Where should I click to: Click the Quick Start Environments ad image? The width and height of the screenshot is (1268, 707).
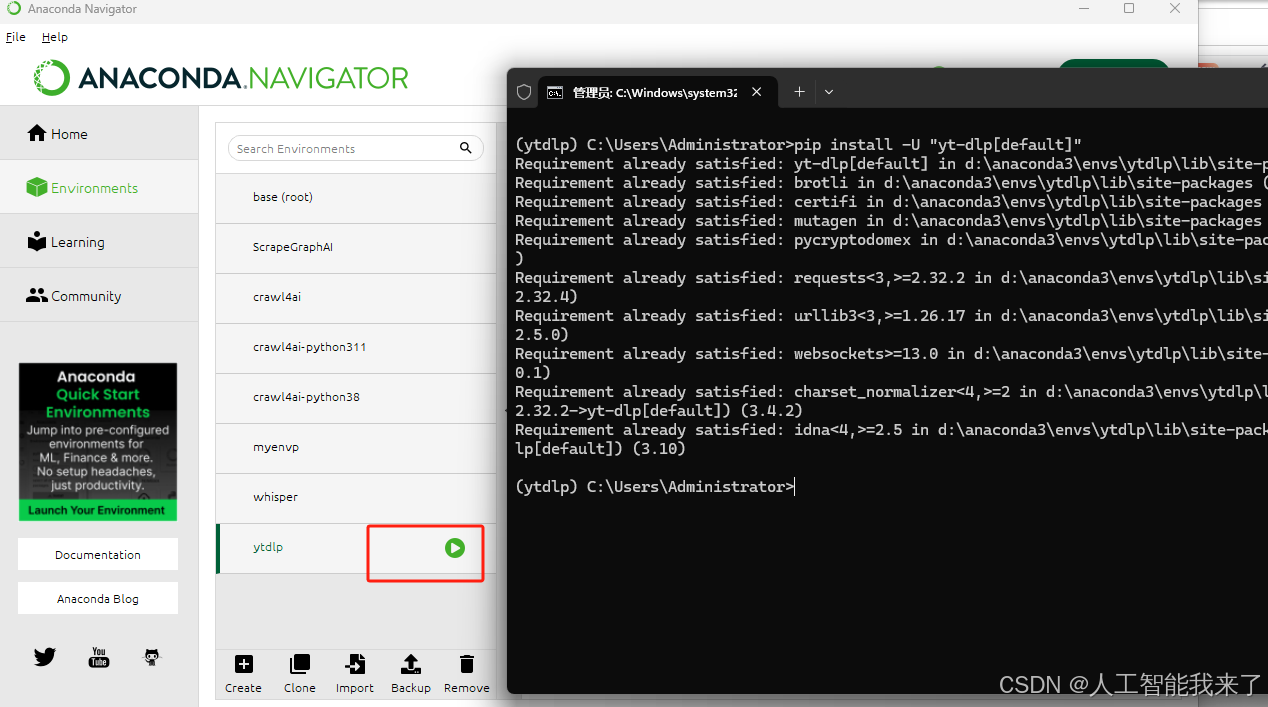[x=98, y=441]
